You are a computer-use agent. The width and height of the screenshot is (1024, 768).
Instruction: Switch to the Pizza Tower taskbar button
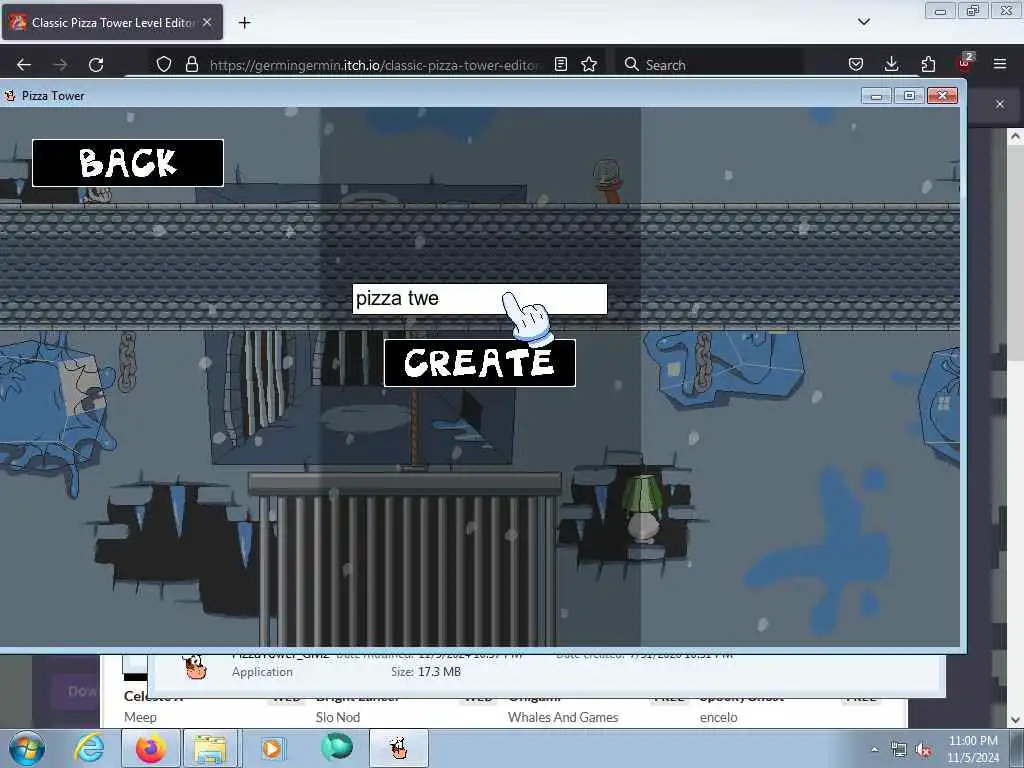click(x=399, y=748)
